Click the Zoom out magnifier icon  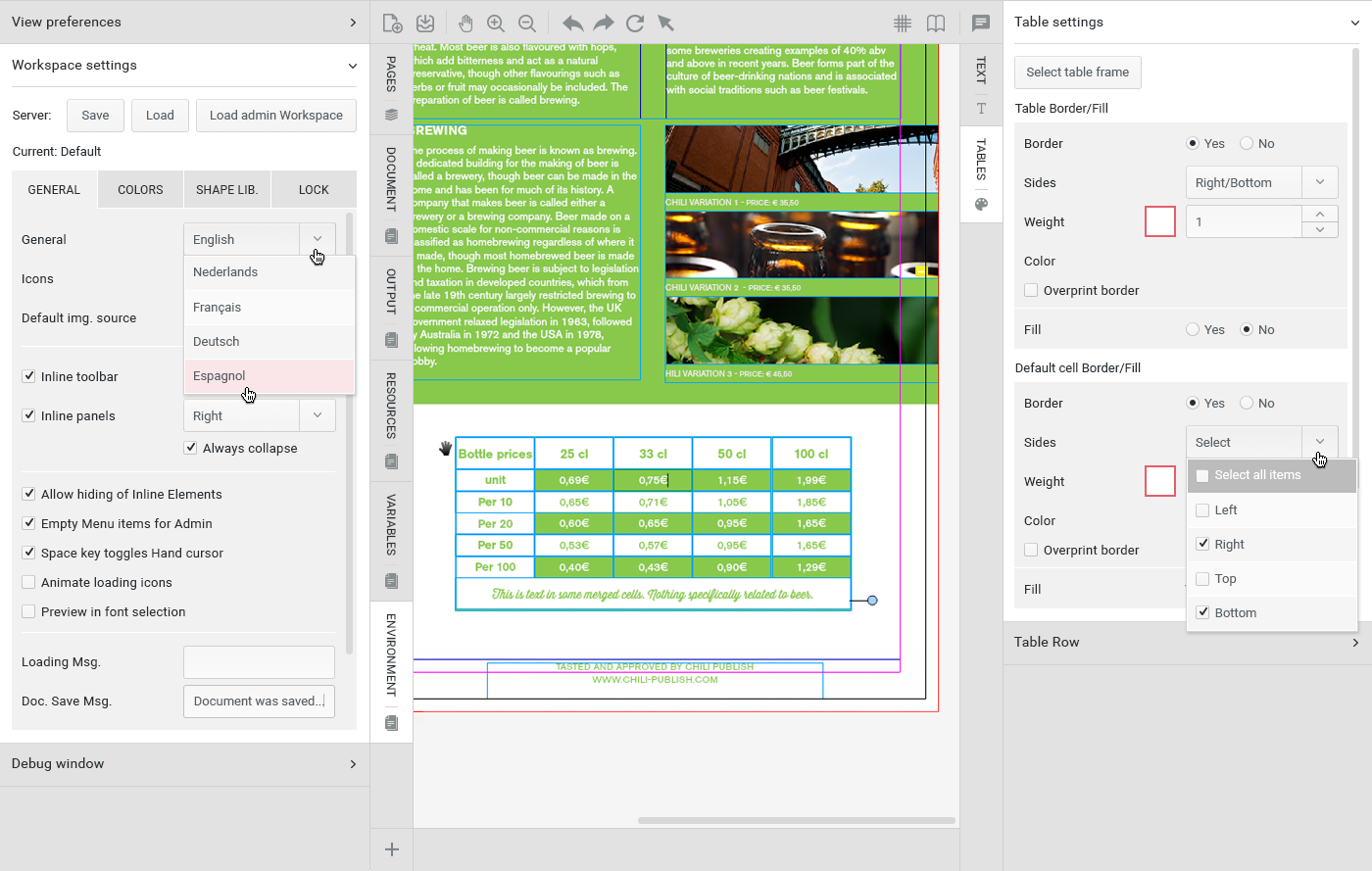[526, 23]
